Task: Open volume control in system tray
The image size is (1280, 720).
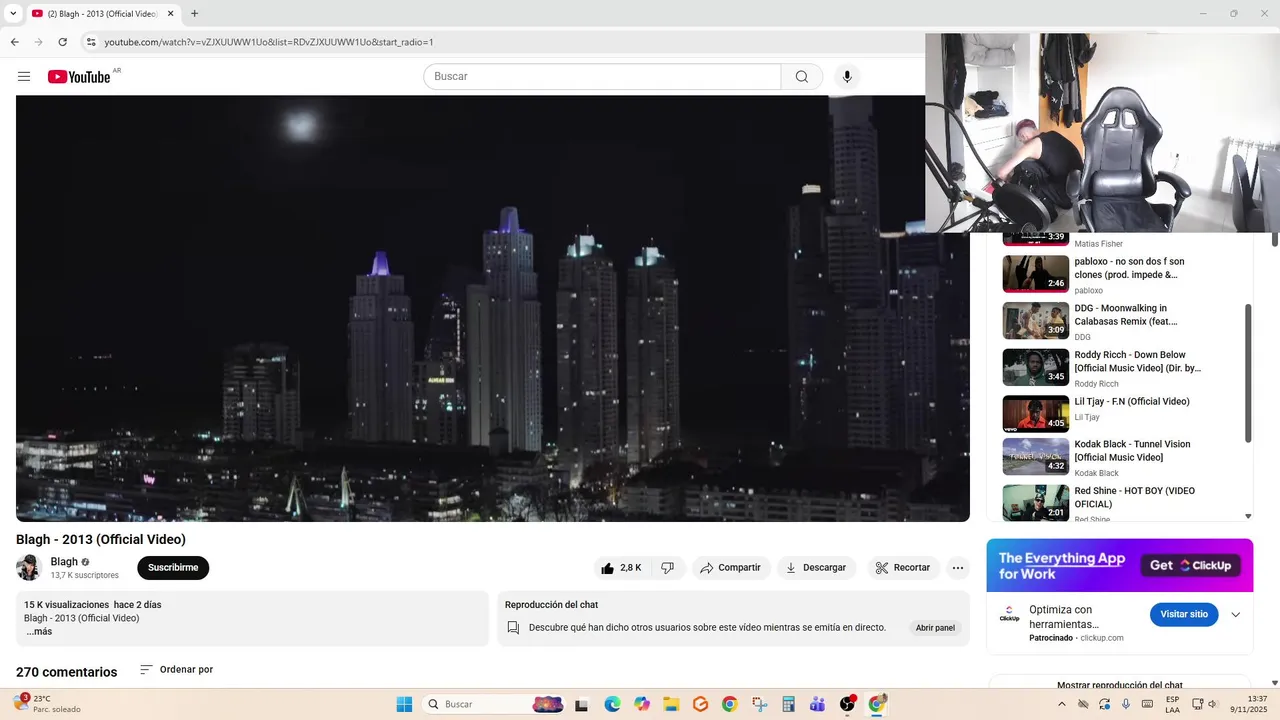Action: click(1213, 704)
